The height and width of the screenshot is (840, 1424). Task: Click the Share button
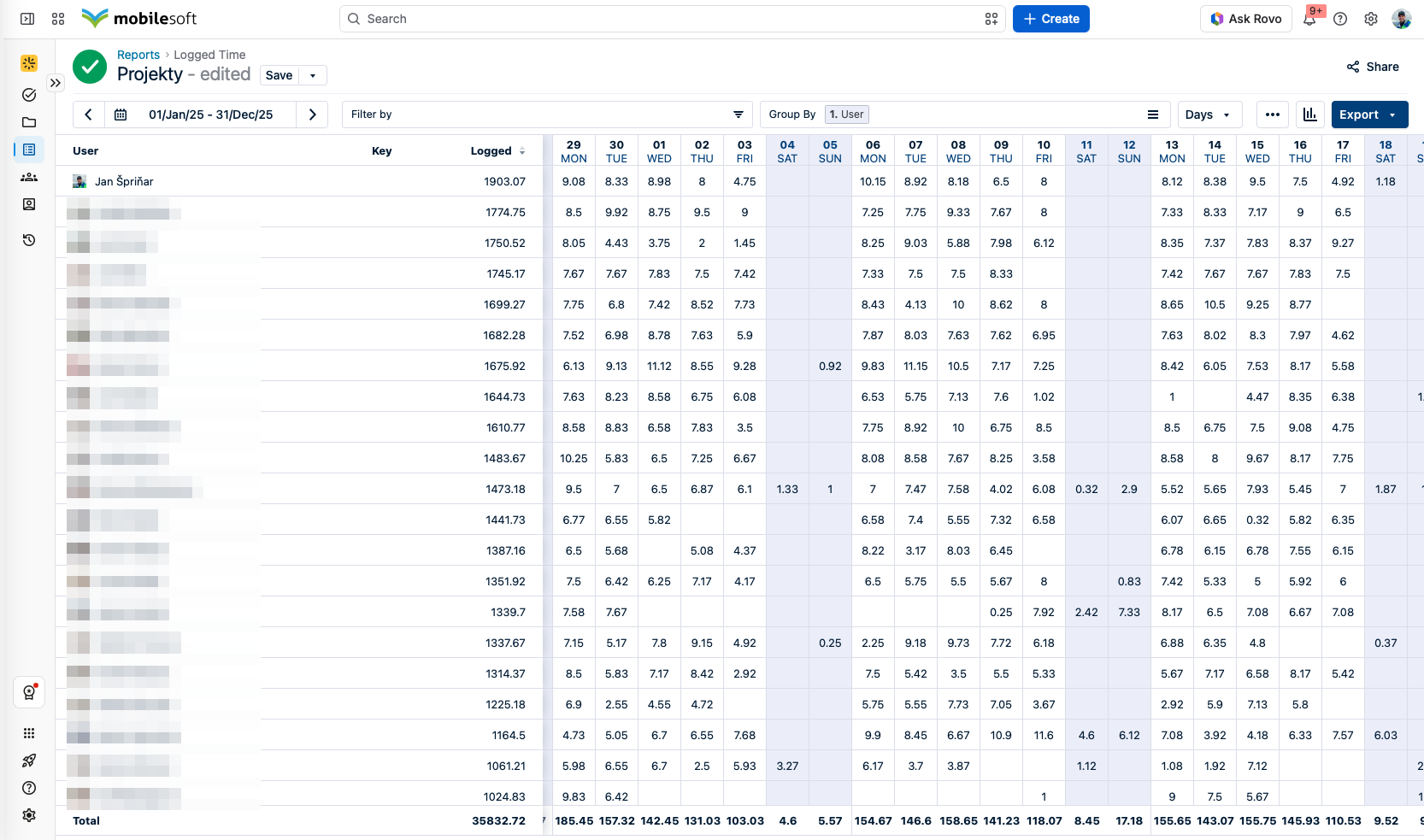1373,67
